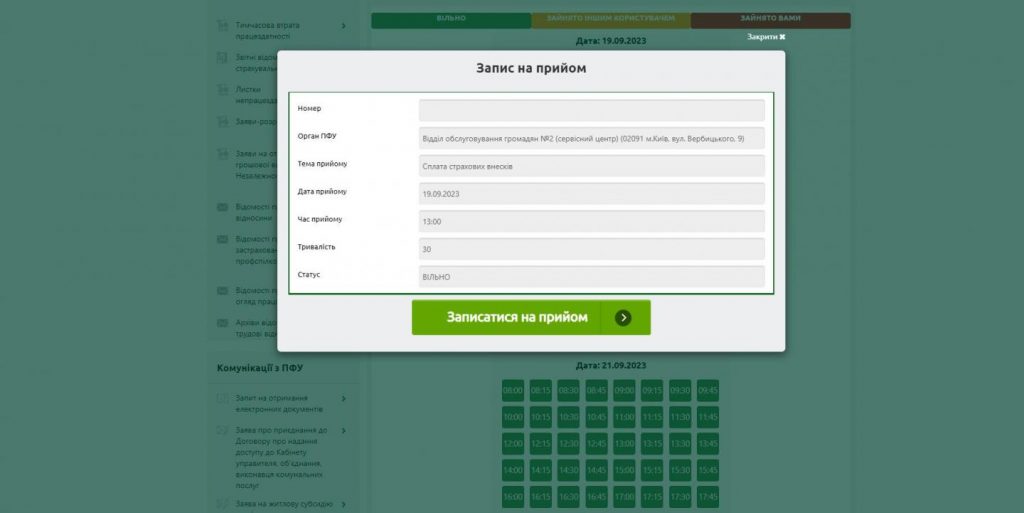The image size is (1024, 513).
Task: Select the 13:45 time slot
Action: click(x=708, y=443)
